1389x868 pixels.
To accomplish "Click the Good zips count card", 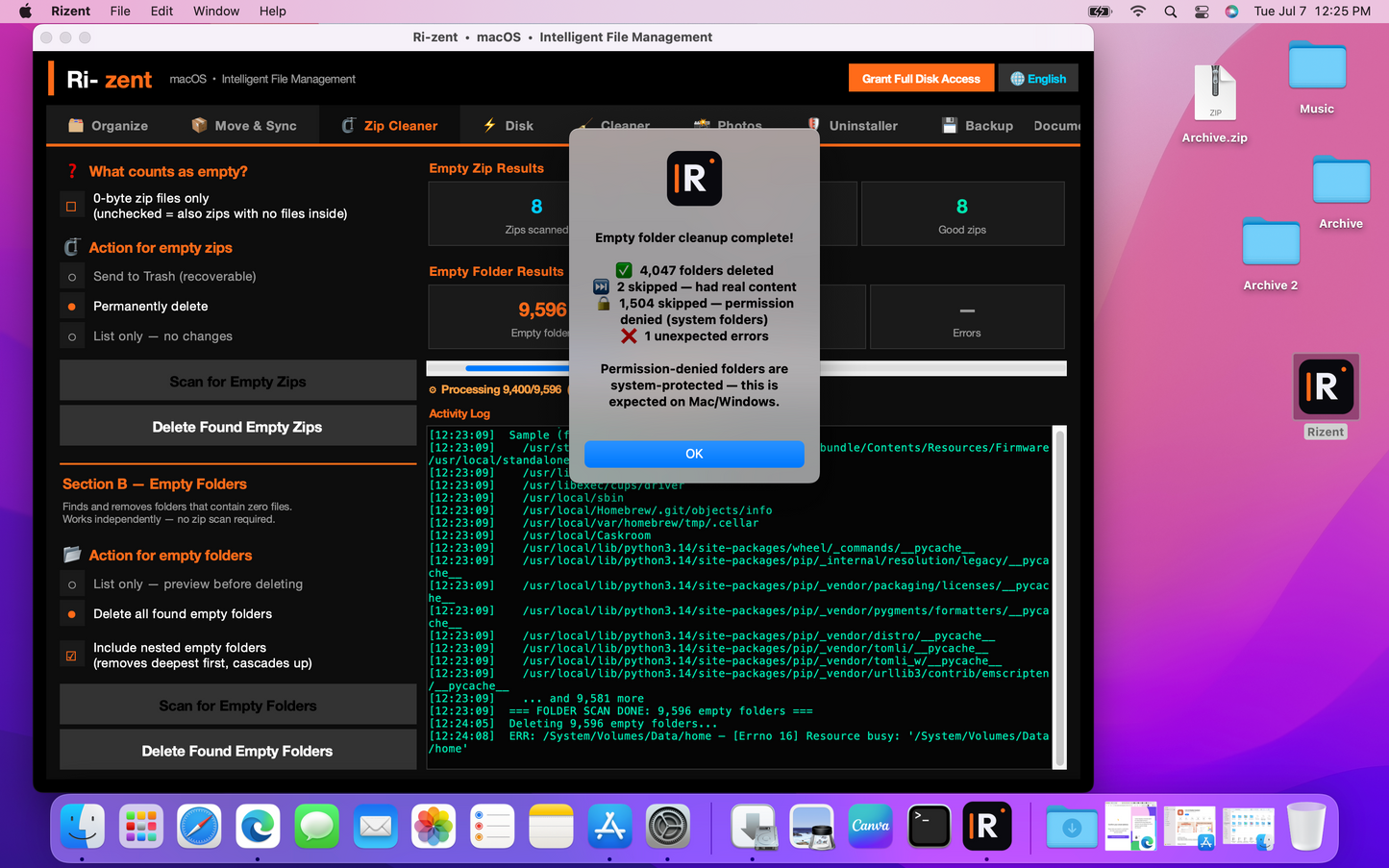I will click(962, 214).
